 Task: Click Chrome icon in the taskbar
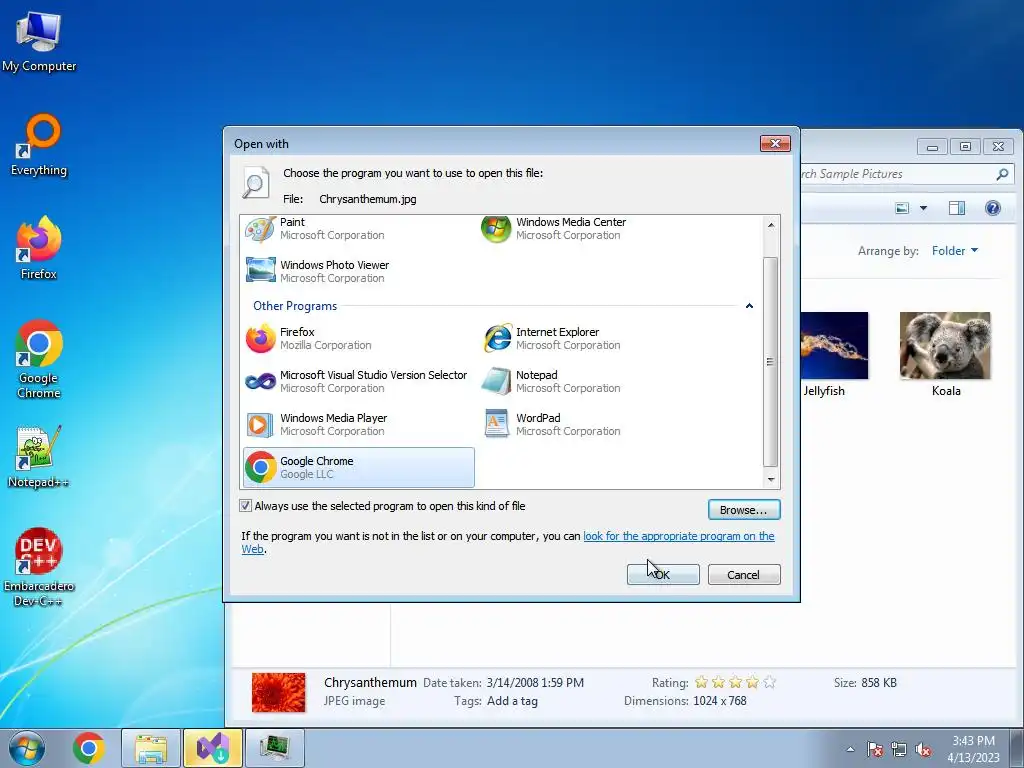(89, 748)
